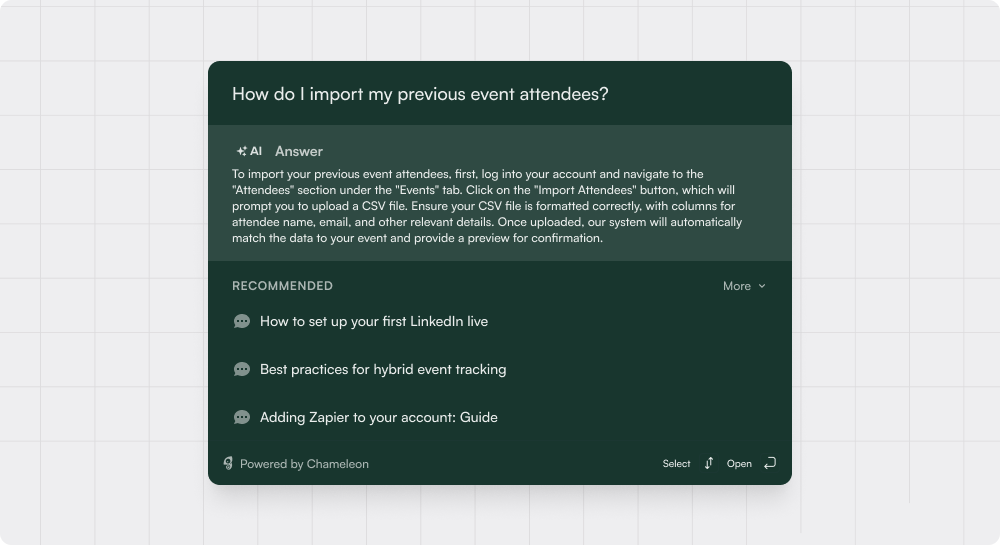Screen dimensions: 1000x545
Task: Expand the More dropdown in Recommended
Action: (x=744, y=286)
